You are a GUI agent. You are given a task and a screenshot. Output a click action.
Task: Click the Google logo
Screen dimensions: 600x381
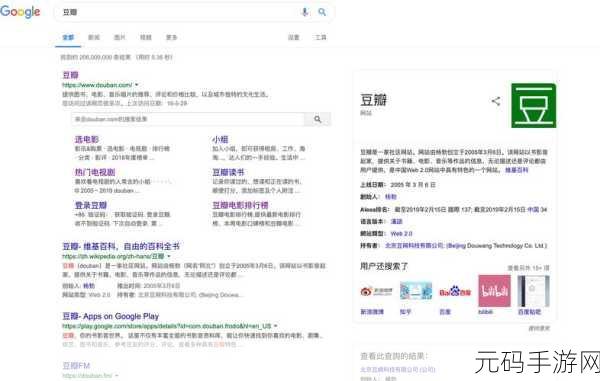coord(20,11)
